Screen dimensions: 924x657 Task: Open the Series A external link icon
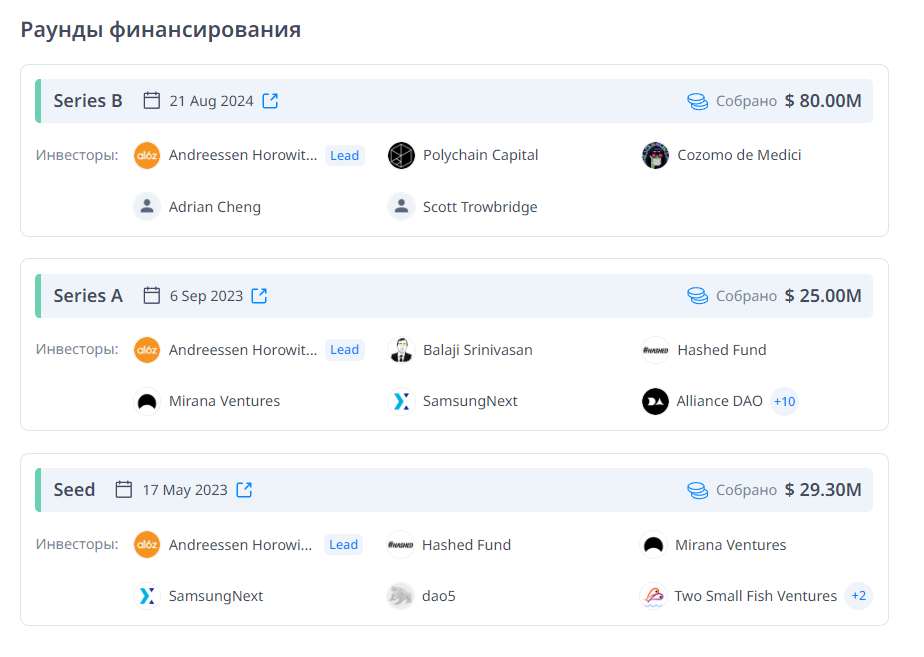click(259, 296)
